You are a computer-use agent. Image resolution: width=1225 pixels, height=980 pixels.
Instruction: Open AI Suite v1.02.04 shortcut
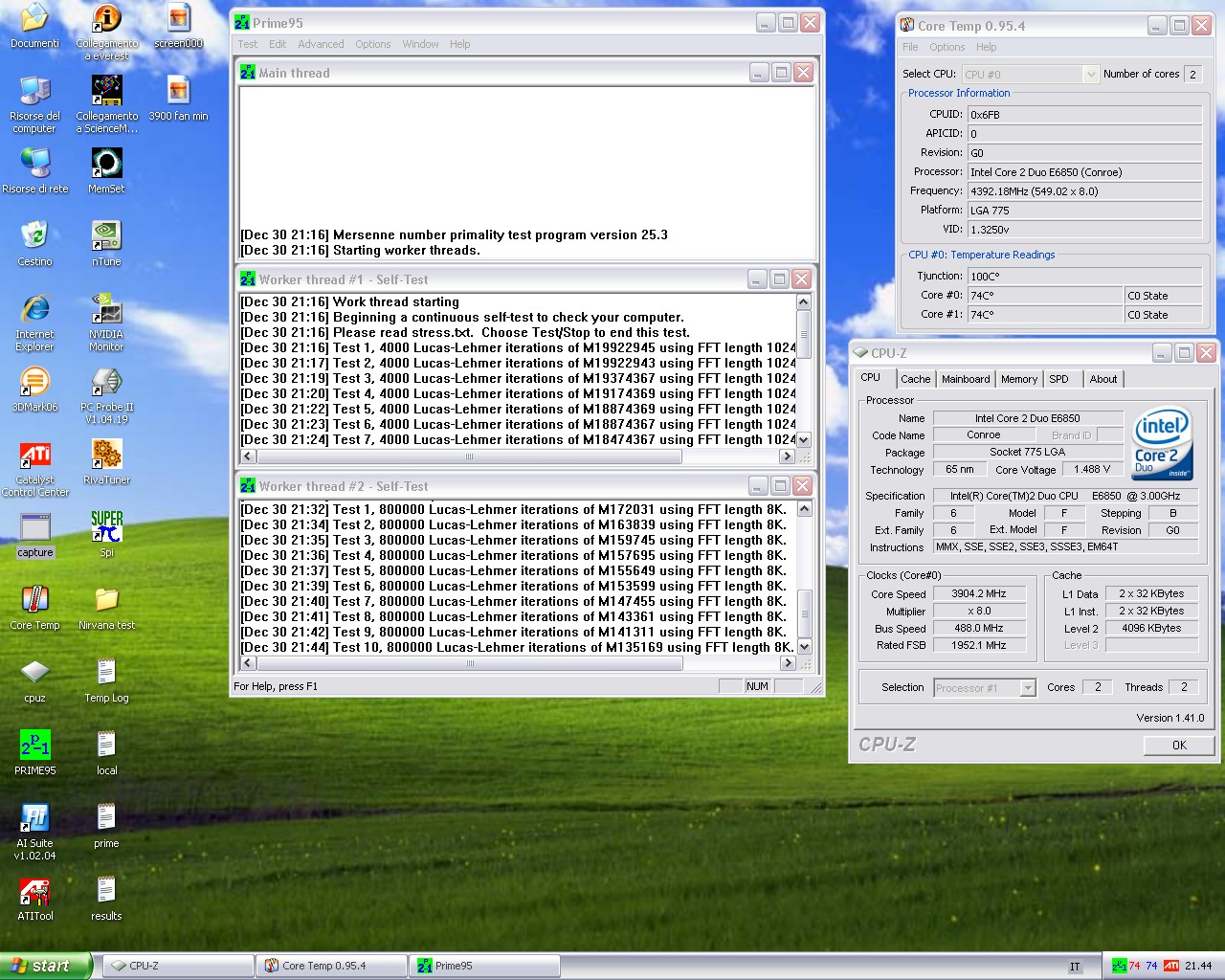coord(34,832)
